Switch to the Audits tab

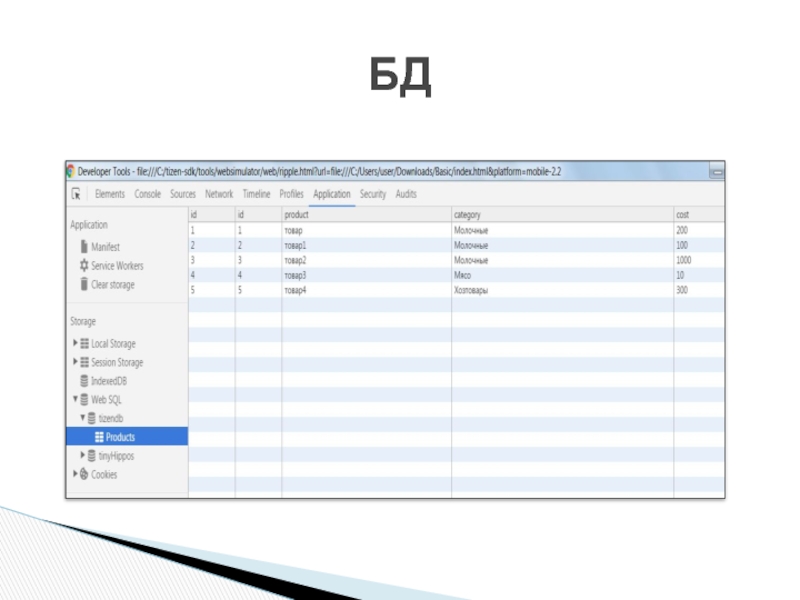tap(406, 194)
